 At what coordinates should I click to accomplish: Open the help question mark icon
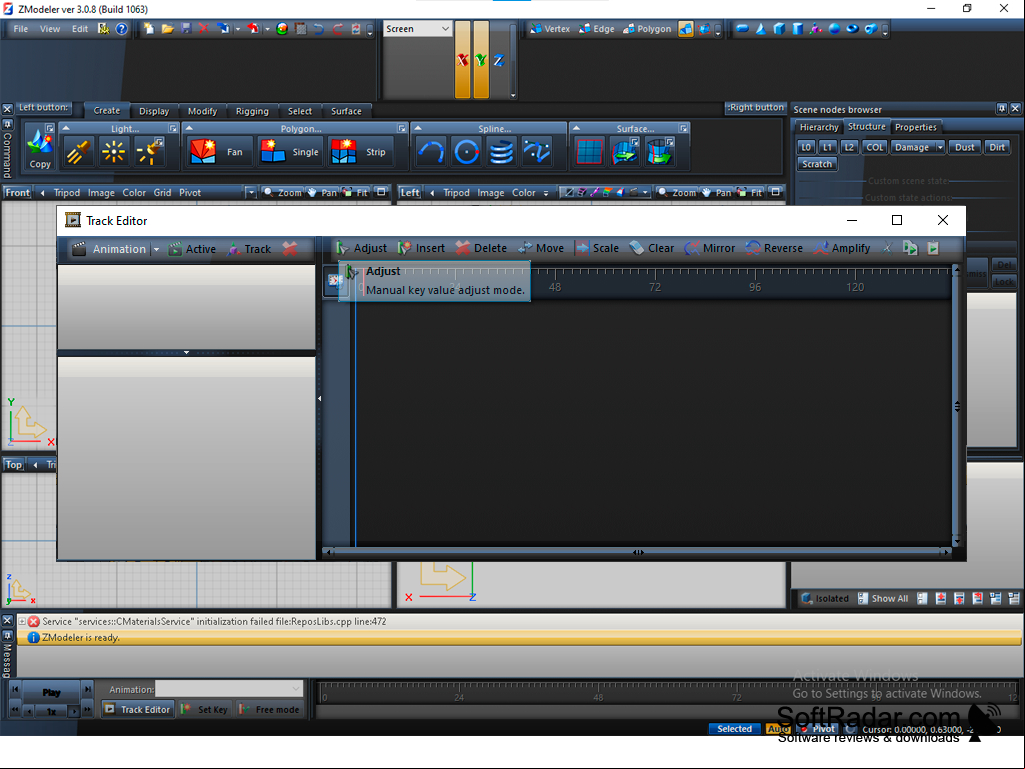(x=122, y=29)
